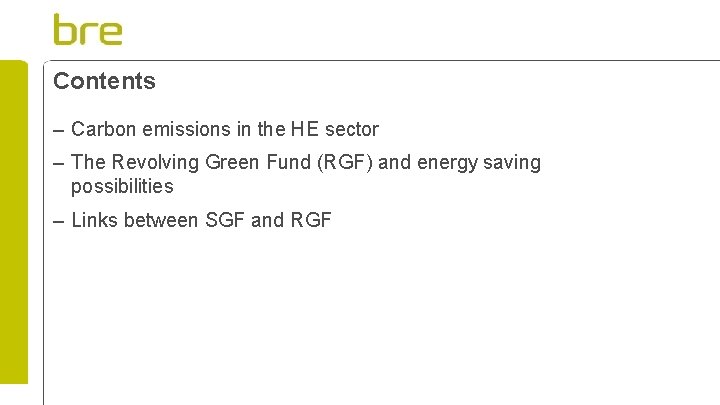The height and width of the screenshot is (405, 720).
Task: Click the words Green Fund
Action: [x=256, y=162]
